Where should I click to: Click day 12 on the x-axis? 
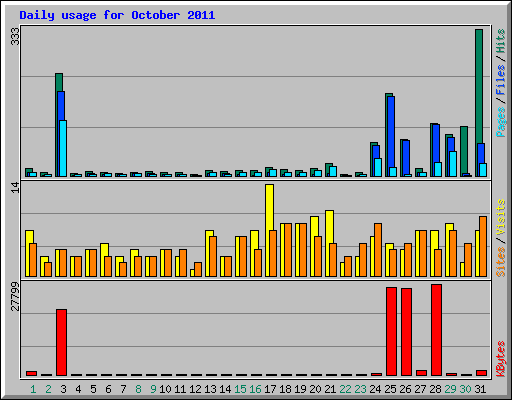pyautogui.click(x=195, y=389)
